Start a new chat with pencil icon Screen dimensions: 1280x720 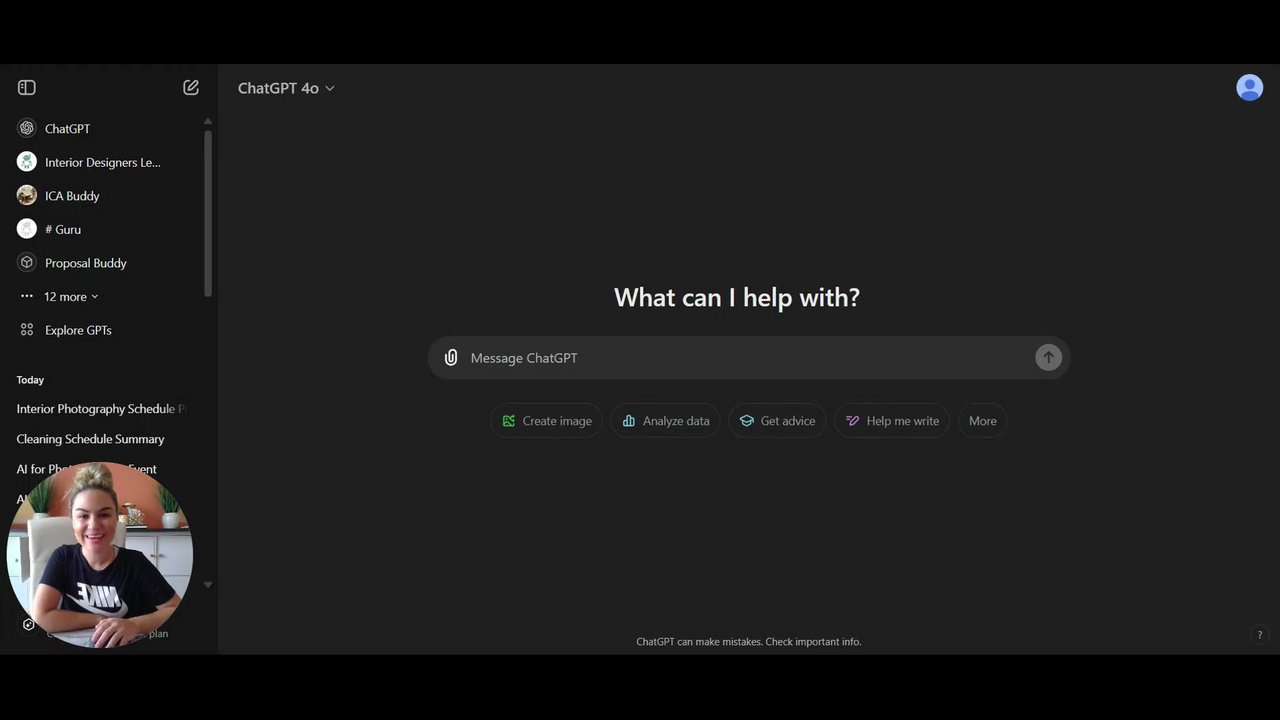[x=191, y=88]
